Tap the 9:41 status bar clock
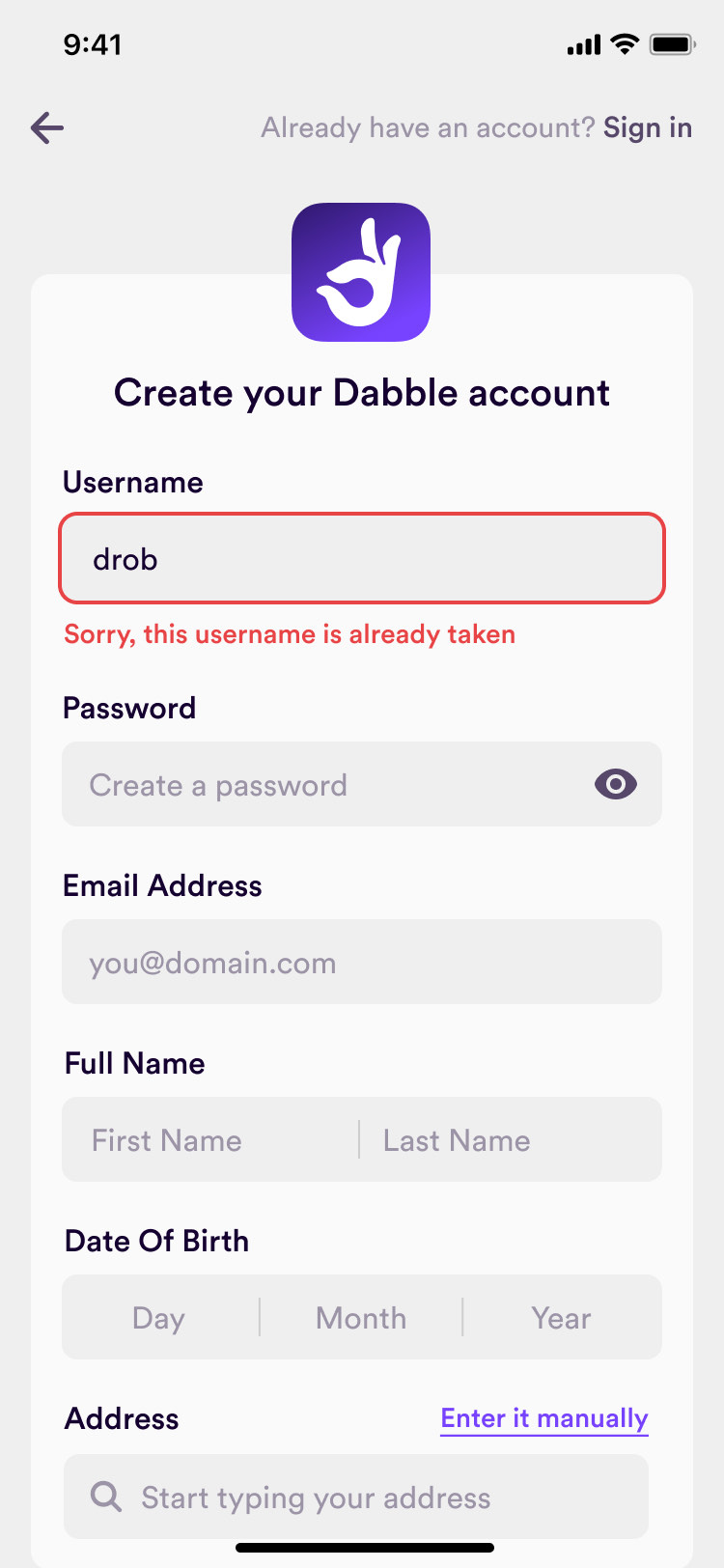This screenshot has width=724, height=1568. click(x=93, y=44)
